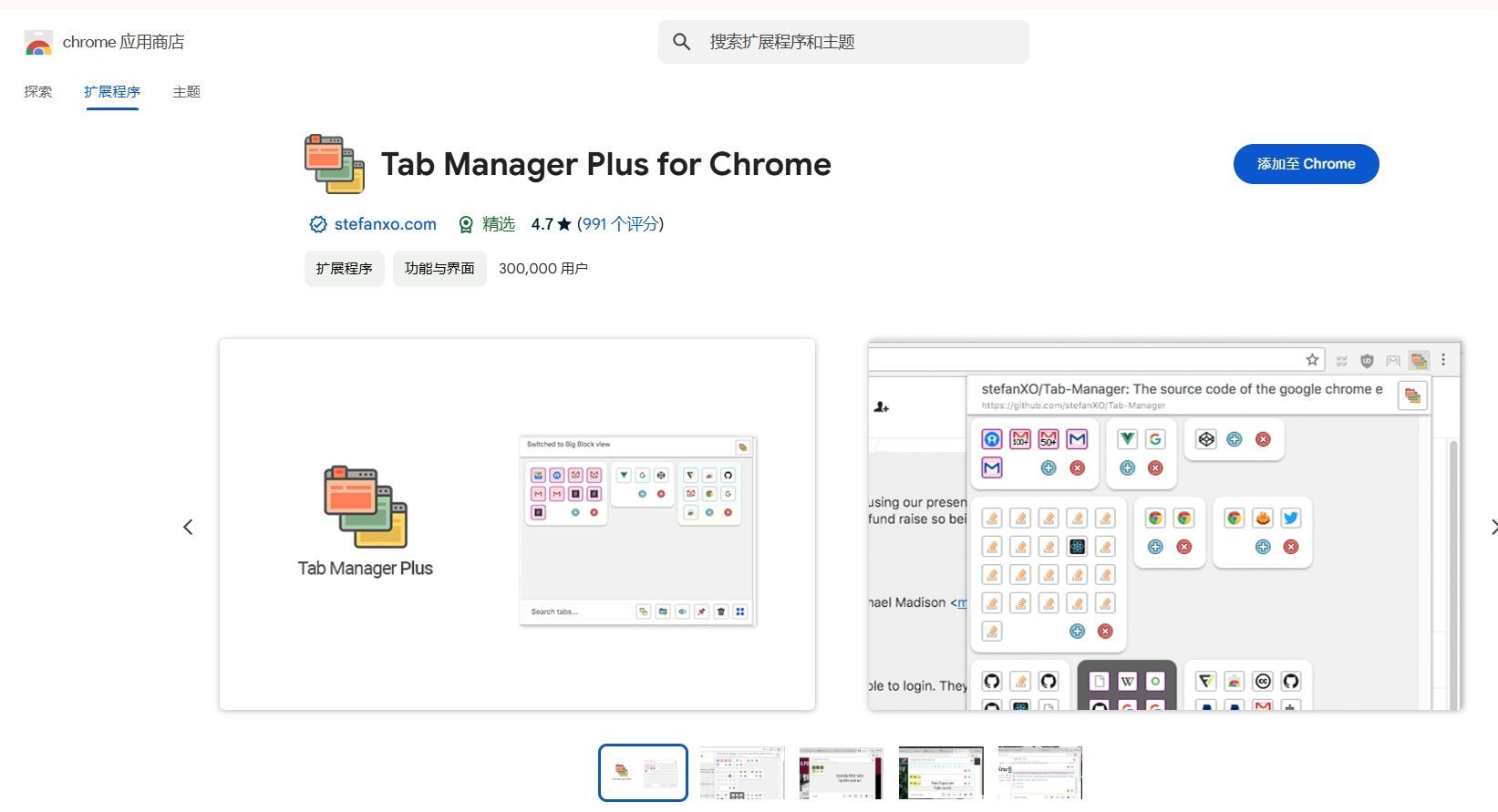Click the Wikipedia W tab icon
Viewport: 1498px width, 812px height.
1127,682
